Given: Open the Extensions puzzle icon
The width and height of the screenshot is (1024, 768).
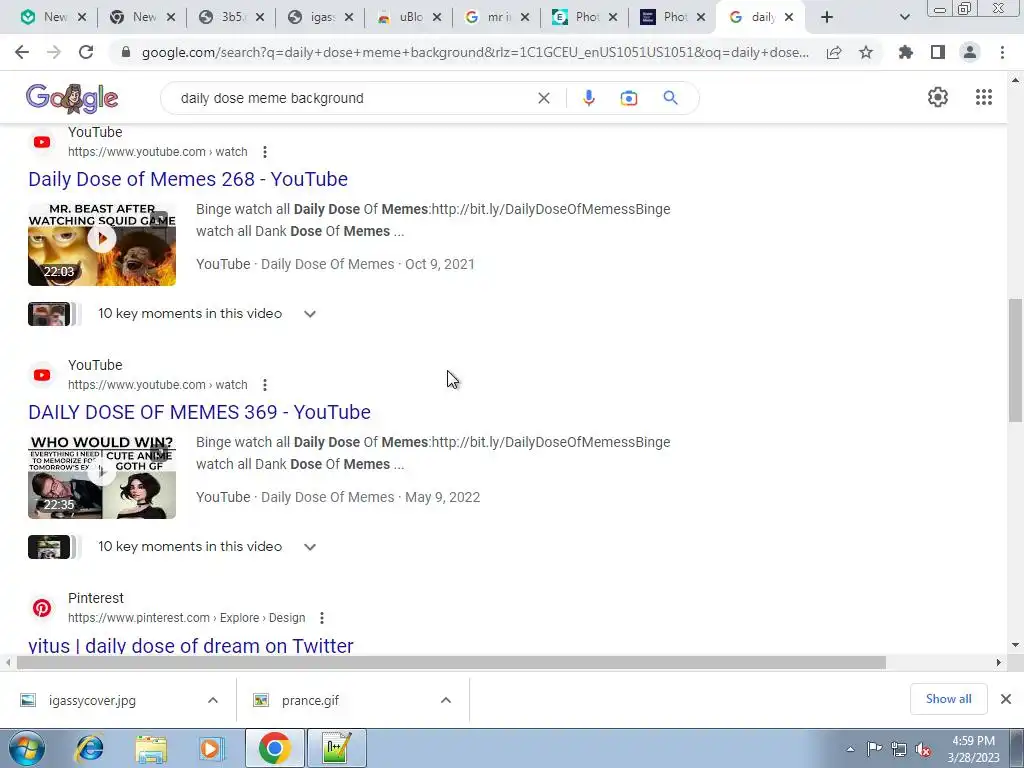Looking at the screenshot, I should (906, 52).
